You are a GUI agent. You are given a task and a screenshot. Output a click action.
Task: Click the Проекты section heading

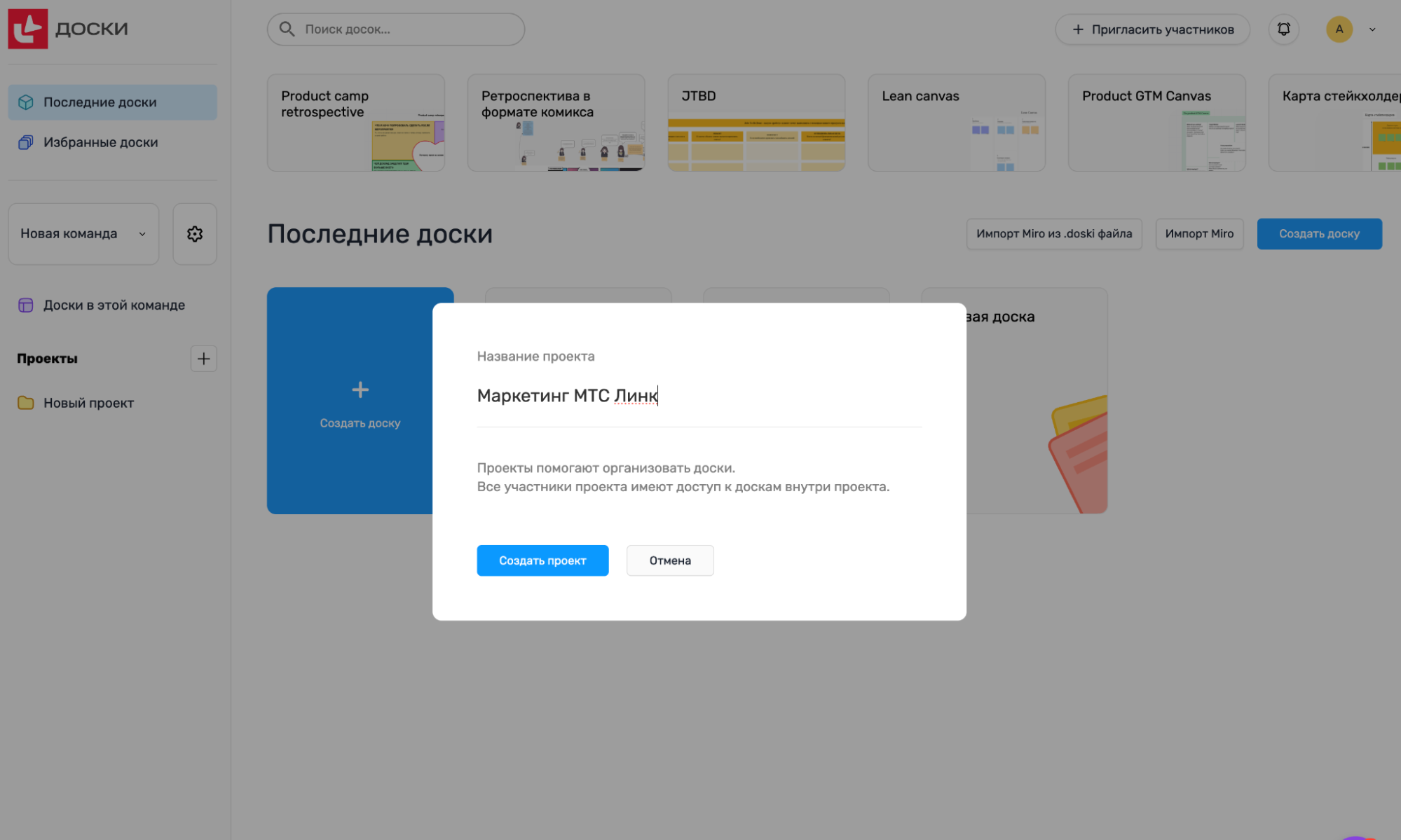47,359
